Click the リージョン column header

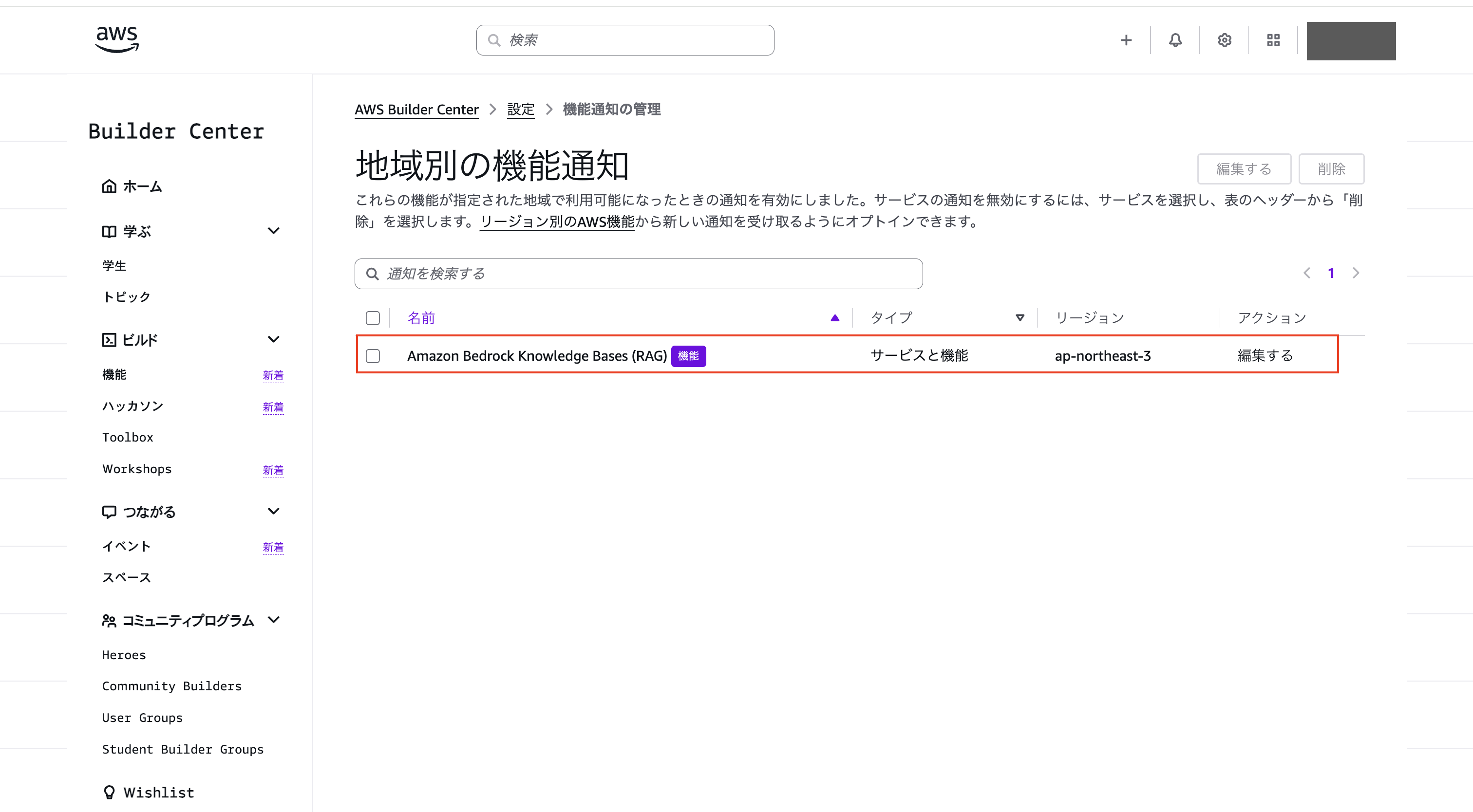pyautogui.click(x=1090, y=318)
